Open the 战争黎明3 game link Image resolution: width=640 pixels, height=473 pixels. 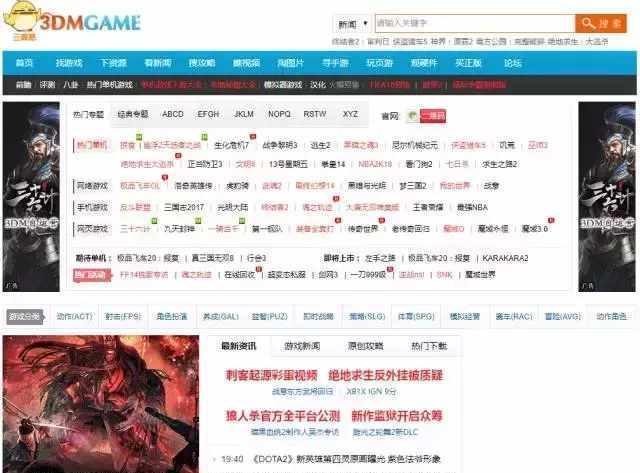click(280, 145)
